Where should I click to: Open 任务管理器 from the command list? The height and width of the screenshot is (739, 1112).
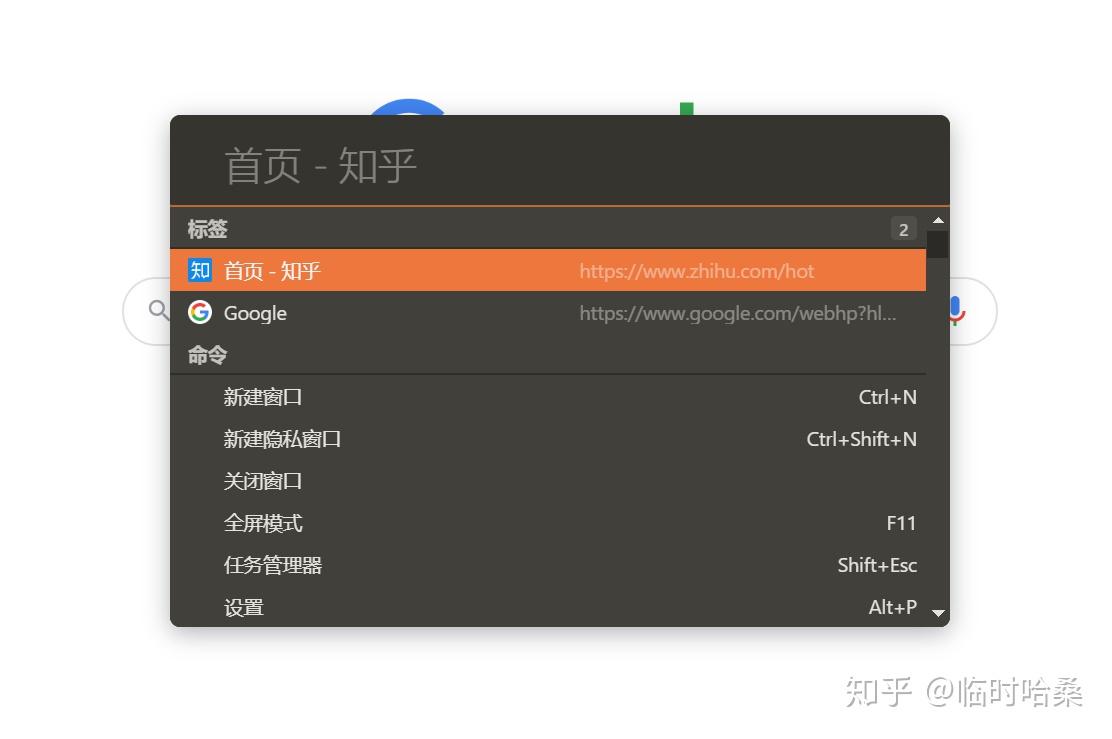click(547, 565)
